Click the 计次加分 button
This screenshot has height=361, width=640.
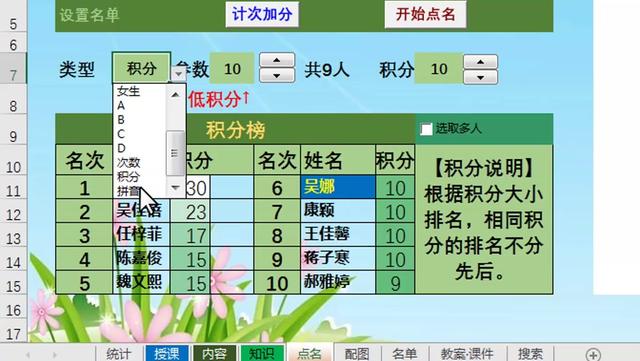tap(262, 14)
